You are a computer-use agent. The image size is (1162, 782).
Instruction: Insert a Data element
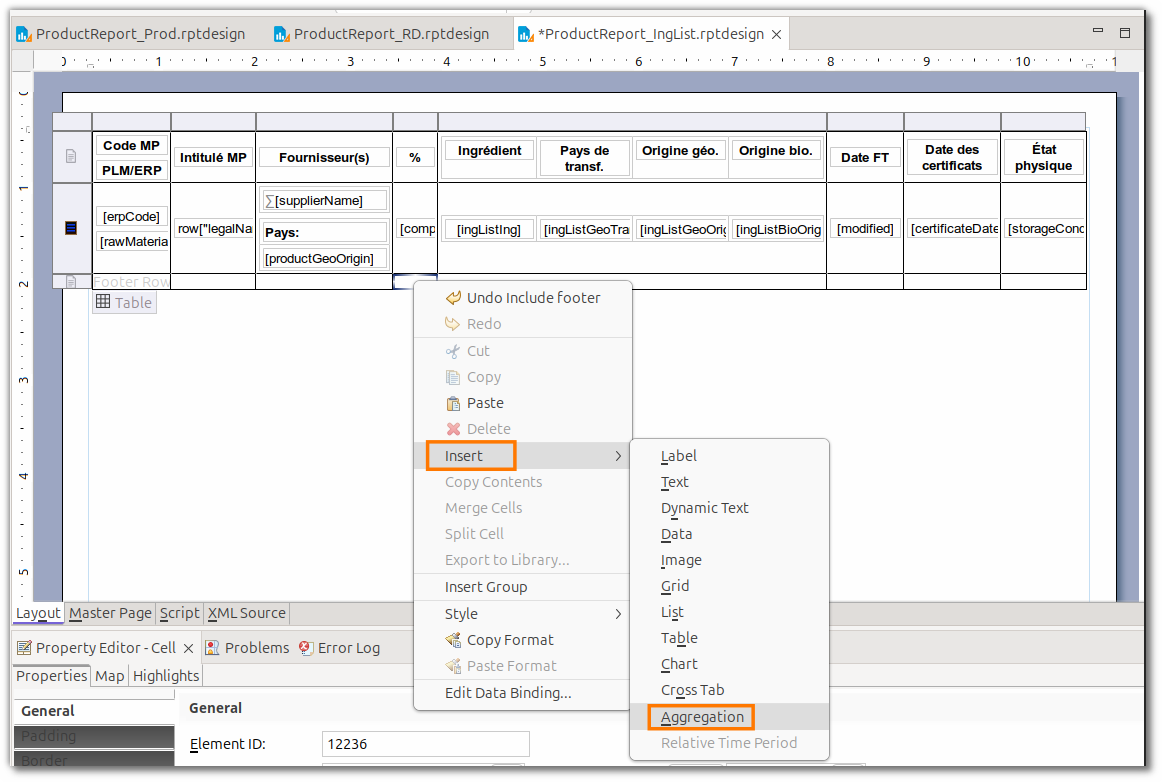(729, 534)
